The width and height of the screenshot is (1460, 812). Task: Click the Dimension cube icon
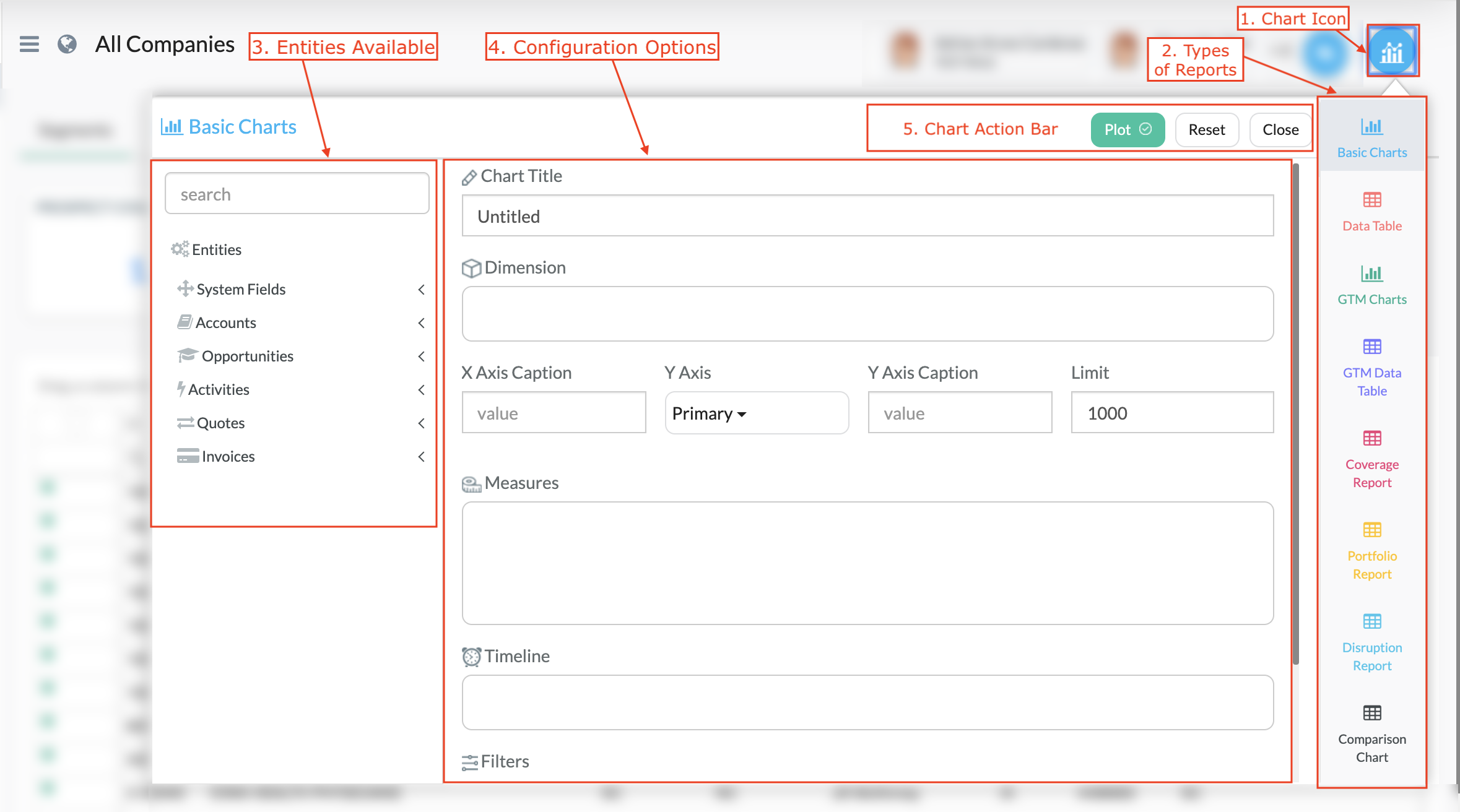click(x=471, y=268)
